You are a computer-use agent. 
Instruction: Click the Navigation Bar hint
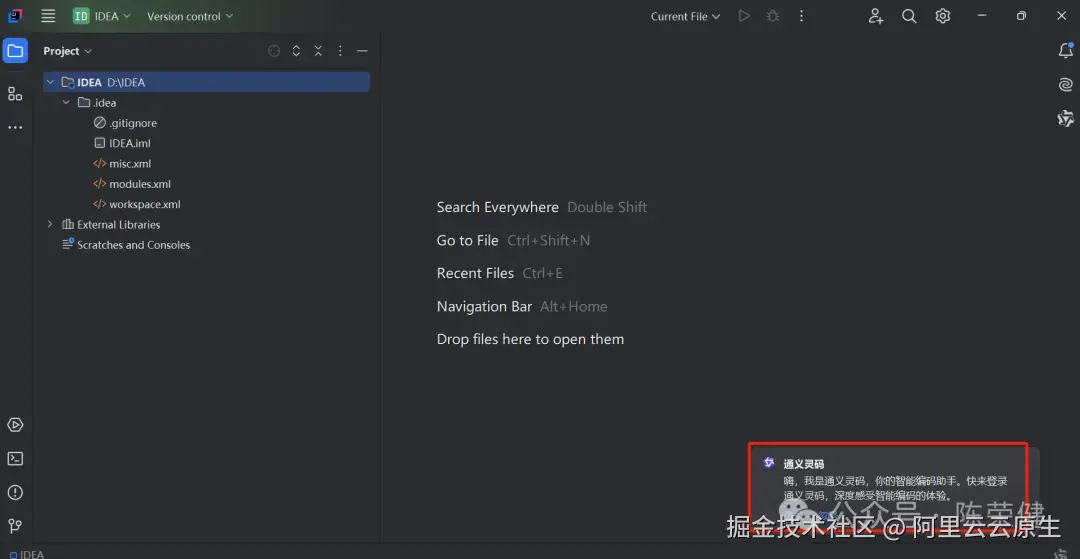click(522, 306)
